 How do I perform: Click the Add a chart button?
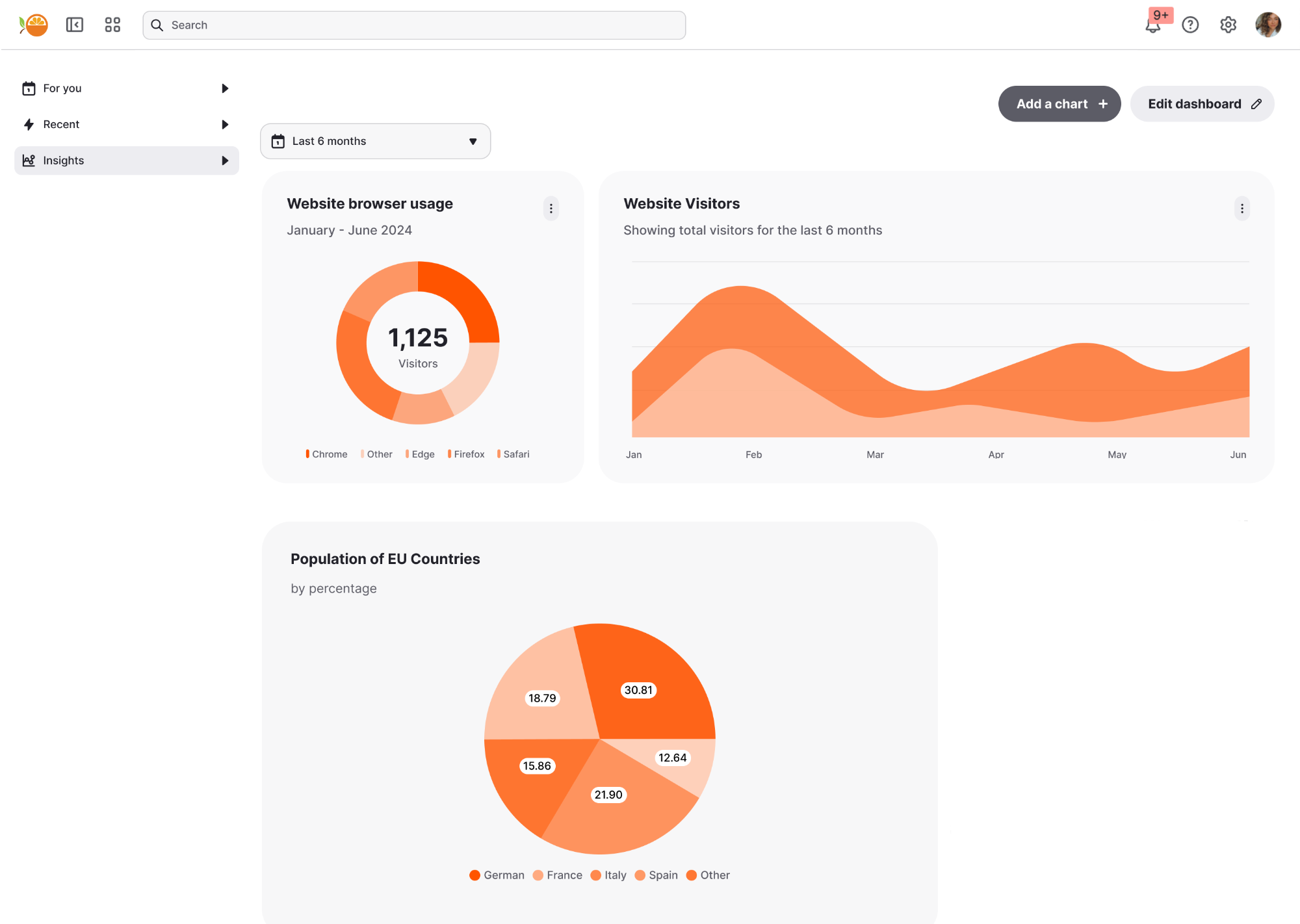coord(1059,104)
